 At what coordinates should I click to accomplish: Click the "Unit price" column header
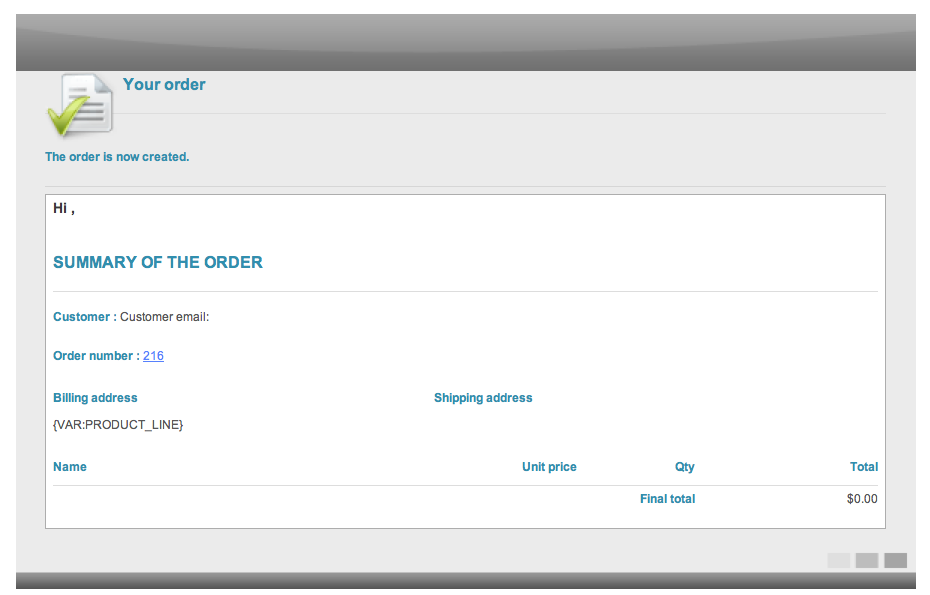click(x=549, y=467)
